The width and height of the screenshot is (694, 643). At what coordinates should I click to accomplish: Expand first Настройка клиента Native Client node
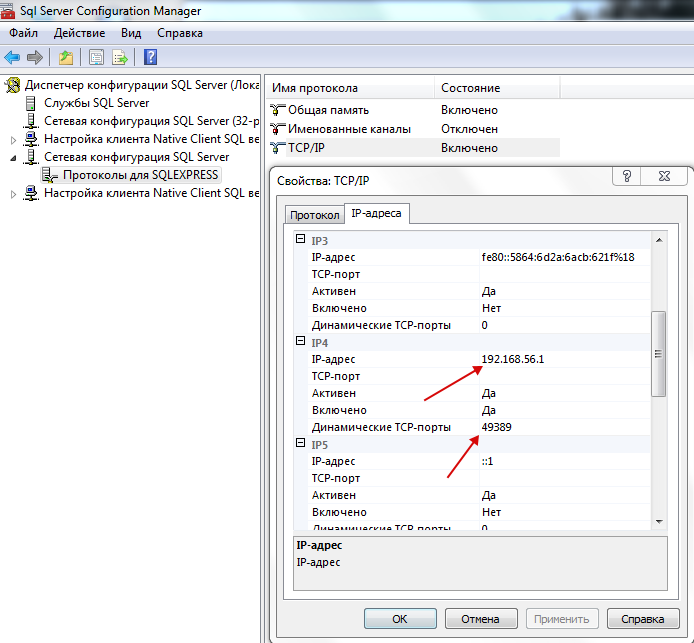pos(13,140)
